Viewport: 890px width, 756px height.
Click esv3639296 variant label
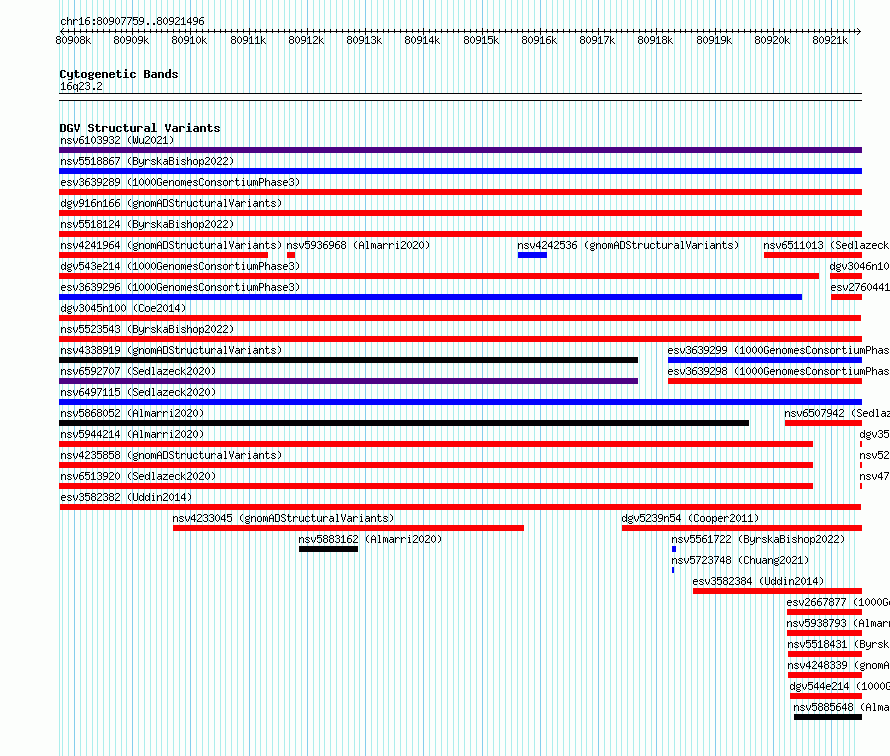pos(180,287)
